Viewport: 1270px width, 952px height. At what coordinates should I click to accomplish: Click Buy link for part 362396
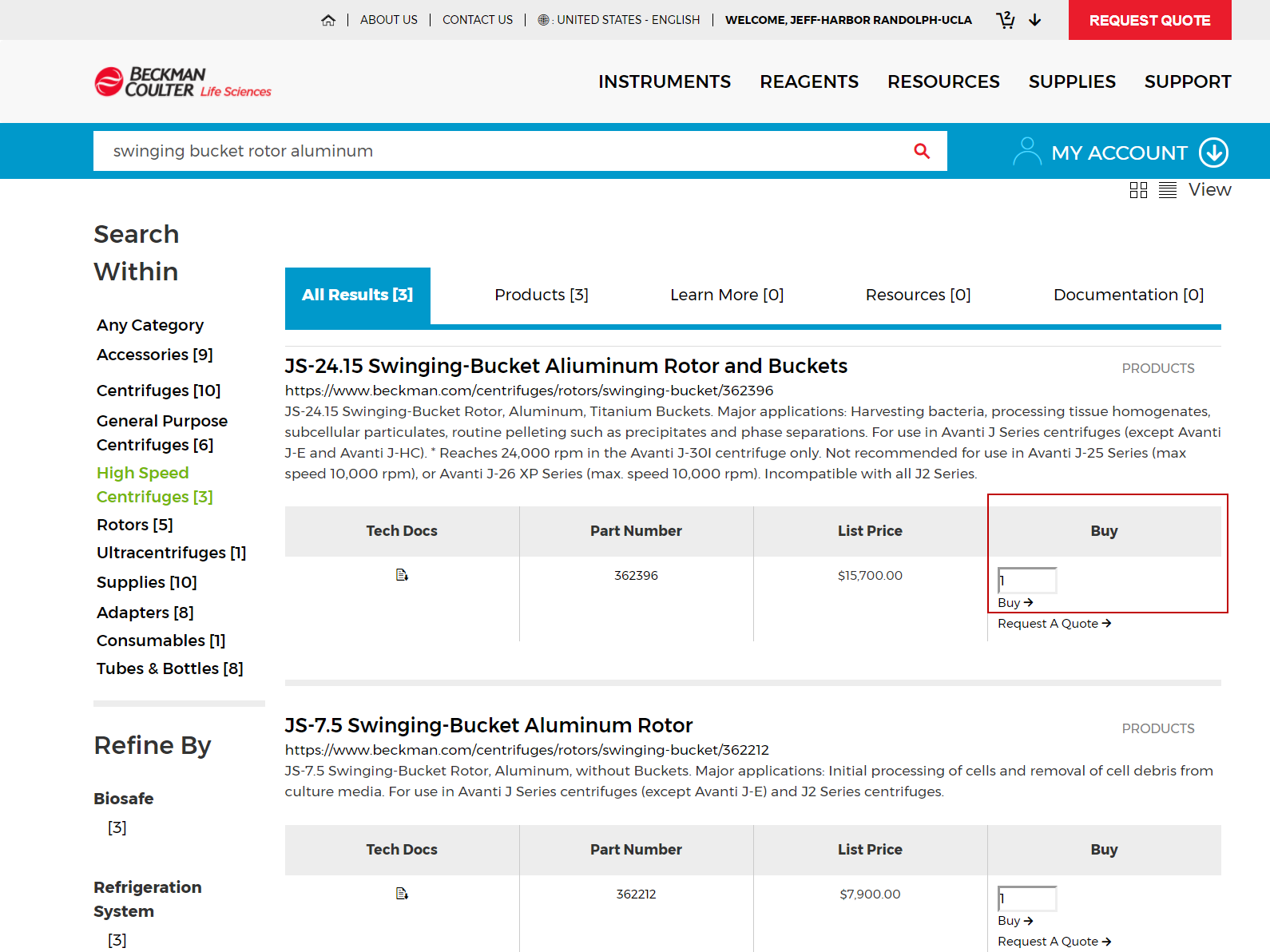(x=1015, y=603)
